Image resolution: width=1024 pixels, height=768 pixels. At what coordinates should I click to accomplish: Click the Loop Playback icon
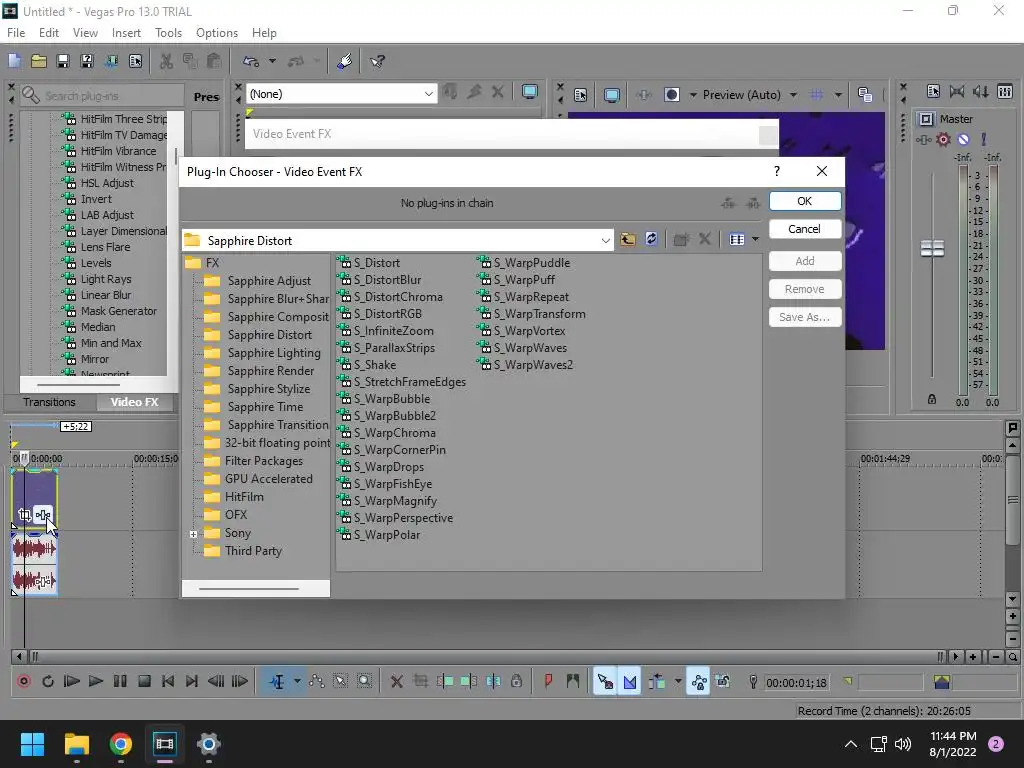(48, 682)
